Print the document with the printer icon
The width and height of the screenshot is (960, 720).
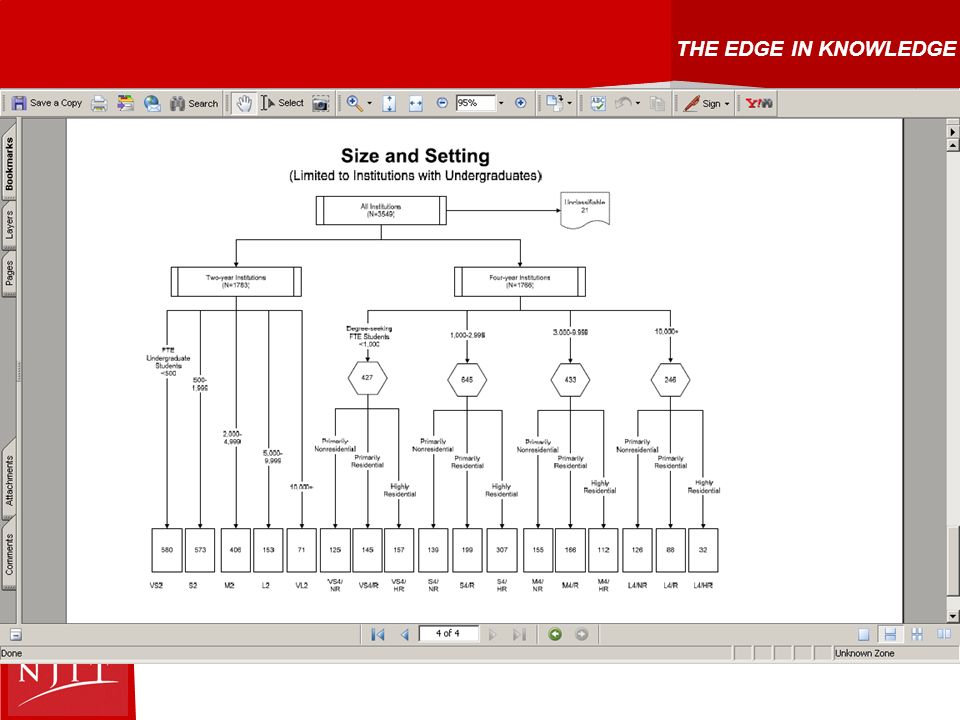pyautogui.click(x=99, y=103)
